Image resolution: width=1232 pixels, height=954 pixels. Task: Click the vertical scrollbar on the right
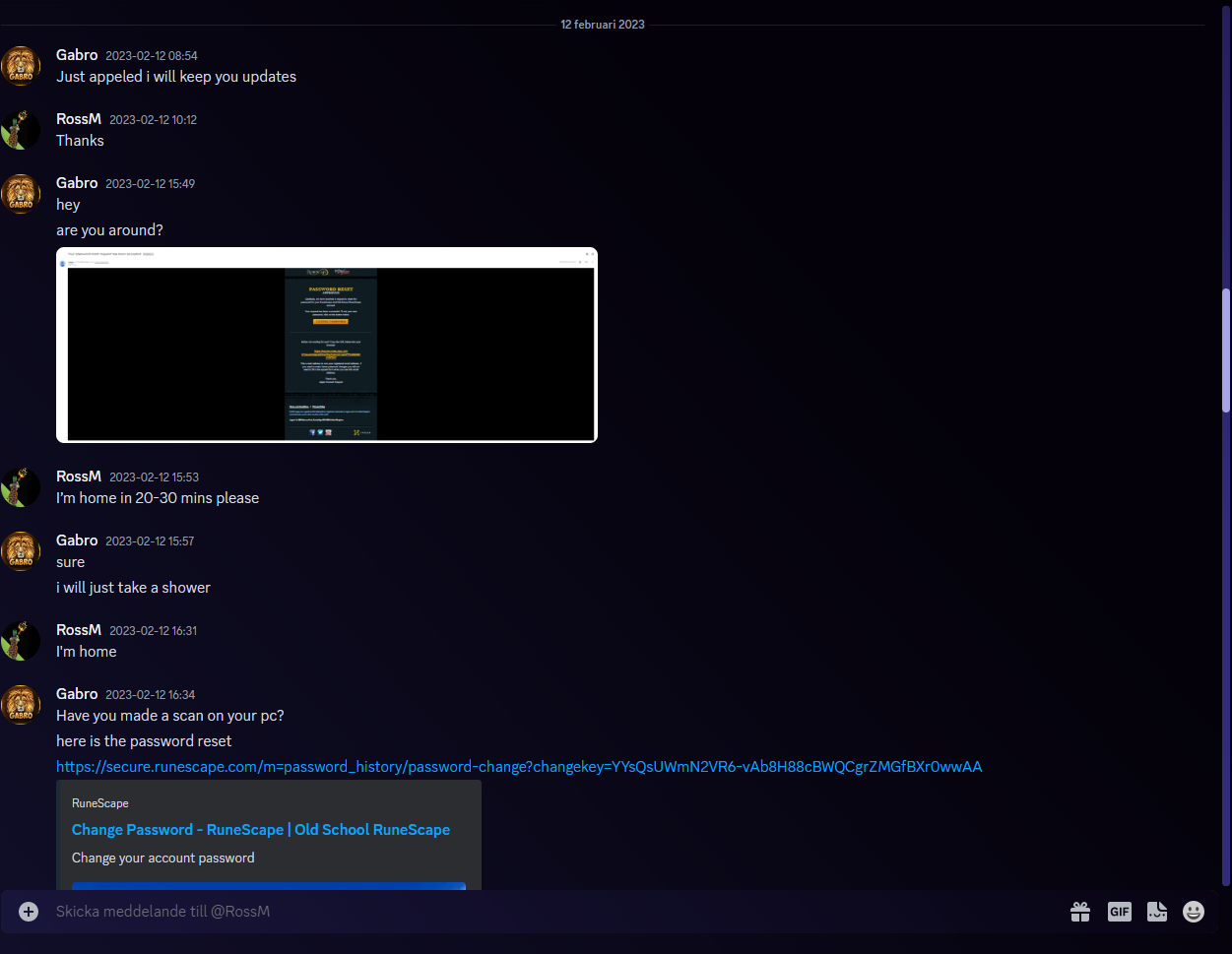[1225, 350]
